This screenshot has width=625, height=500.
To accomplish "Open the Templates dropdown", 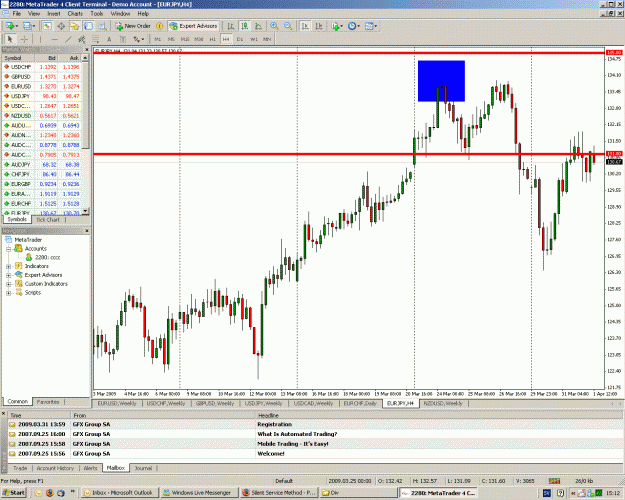I will pyautogui.click(x=371, y=26).
